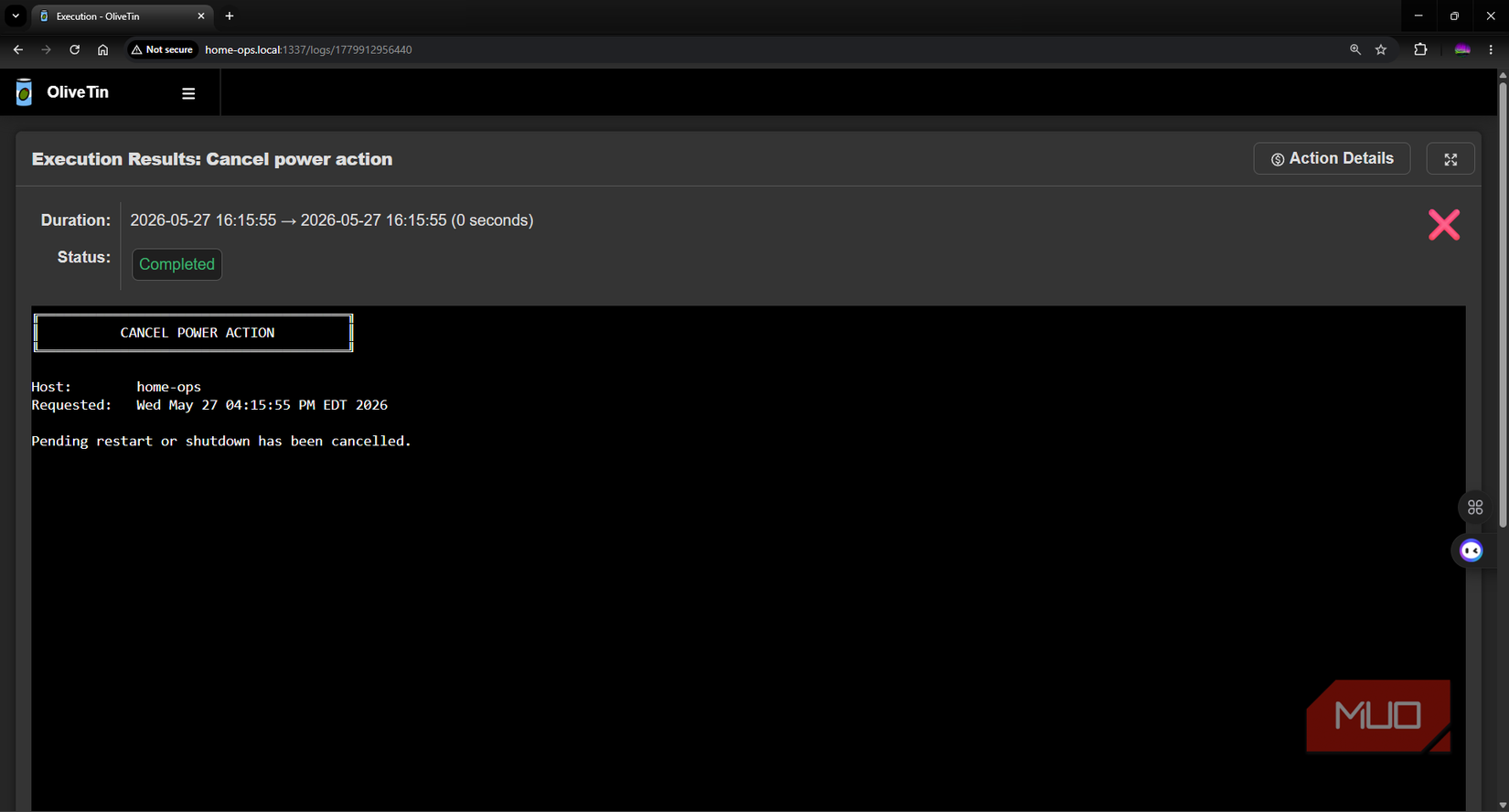Click the Not secure site info chip
The width and height of the screenshot is (1509, 812).
coord(162,49)
